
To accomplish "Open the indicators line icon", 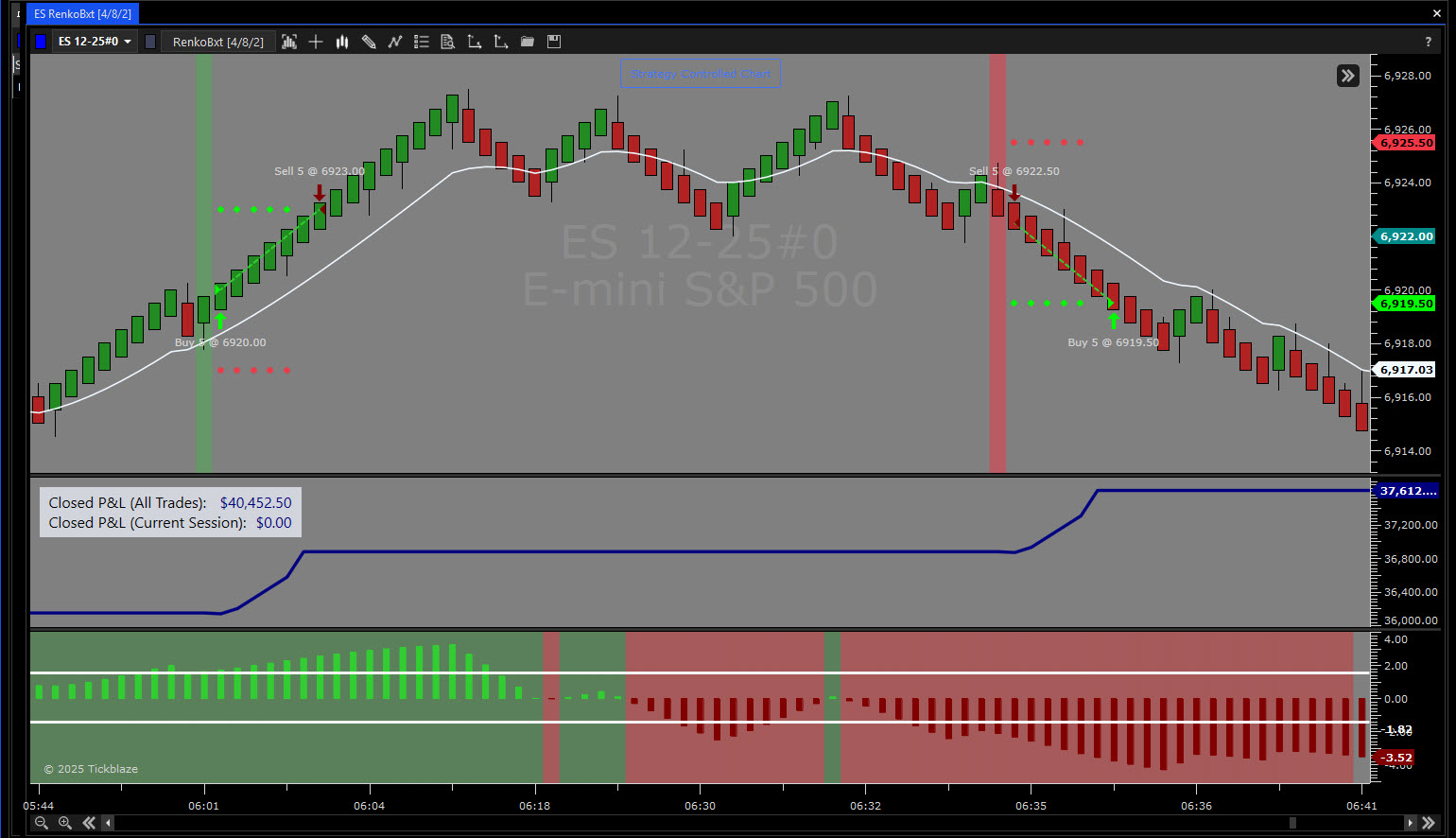I will click(x=395, y=42).
